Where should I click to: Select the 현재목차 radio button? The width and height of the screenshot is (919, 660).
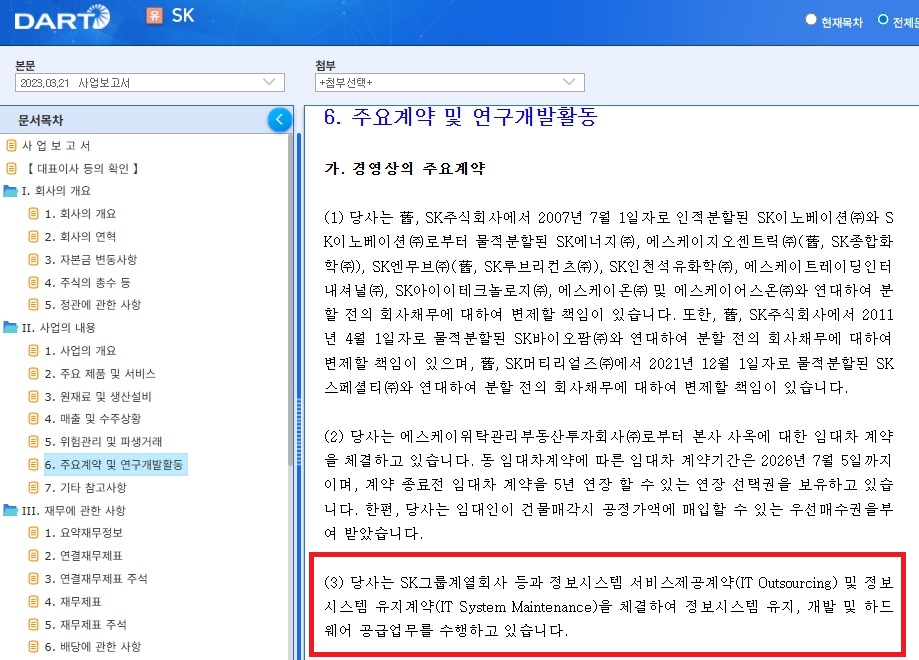[x=811, y=20]
